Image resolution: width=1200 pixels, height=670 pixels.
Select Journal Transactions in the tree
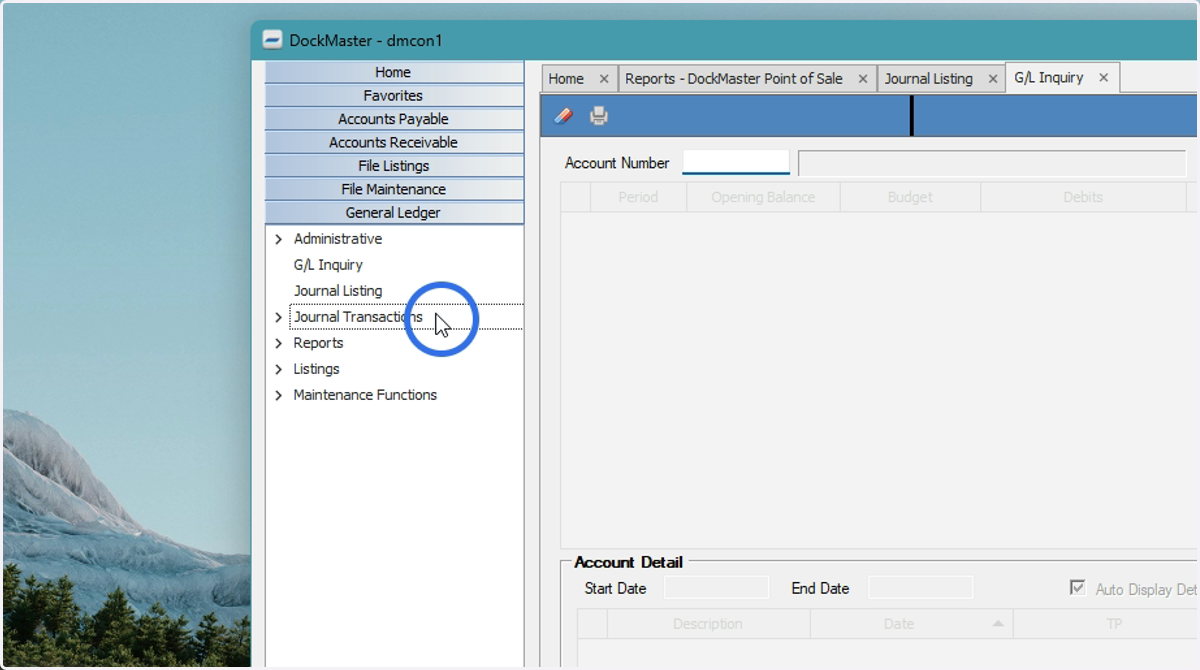(358, 317)
